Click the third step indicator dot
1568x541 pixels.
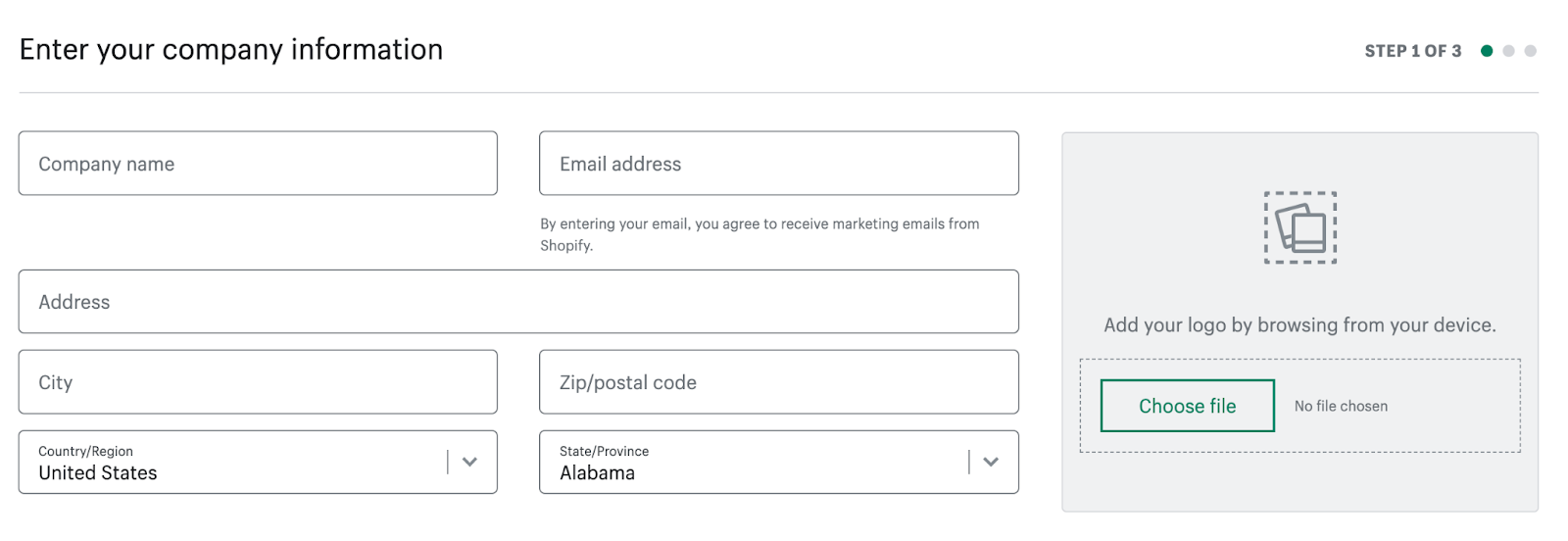click(x=1531, y=51)
